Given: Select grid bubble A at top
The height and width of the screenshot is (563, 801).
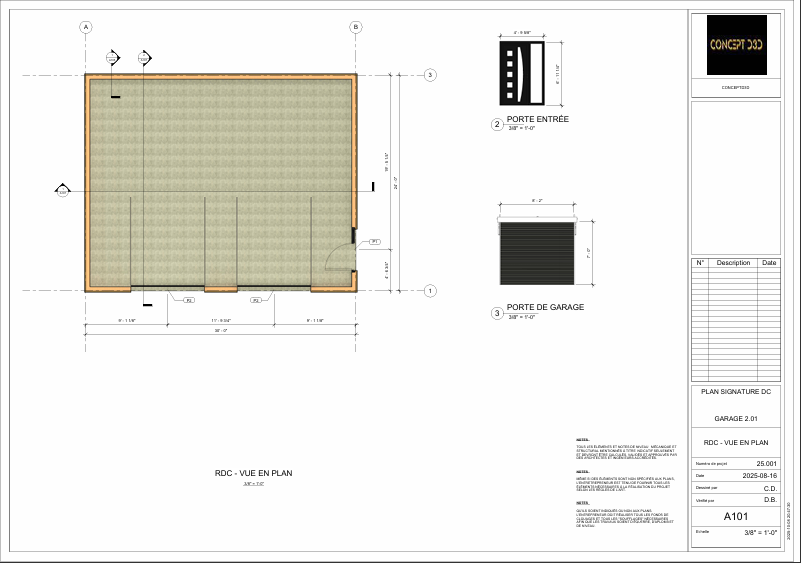Looking at the screenshot, I should click(86, 27).
